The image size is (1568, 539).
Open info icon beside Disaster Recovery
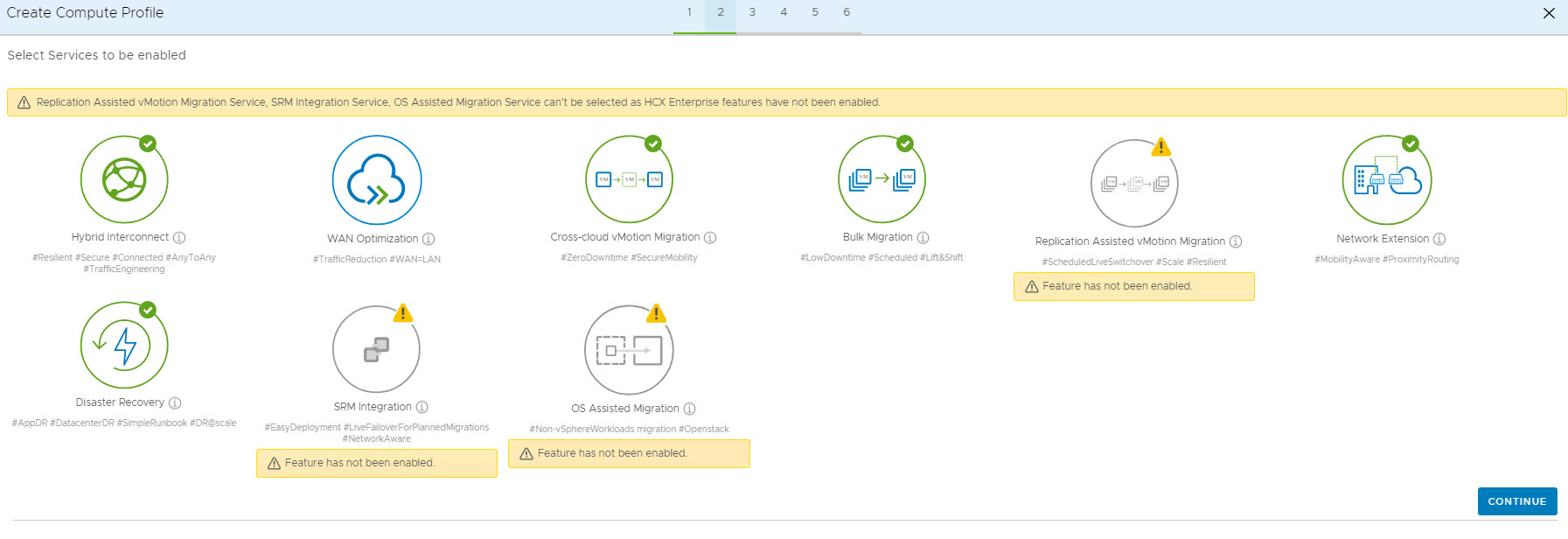click(175, 402)
